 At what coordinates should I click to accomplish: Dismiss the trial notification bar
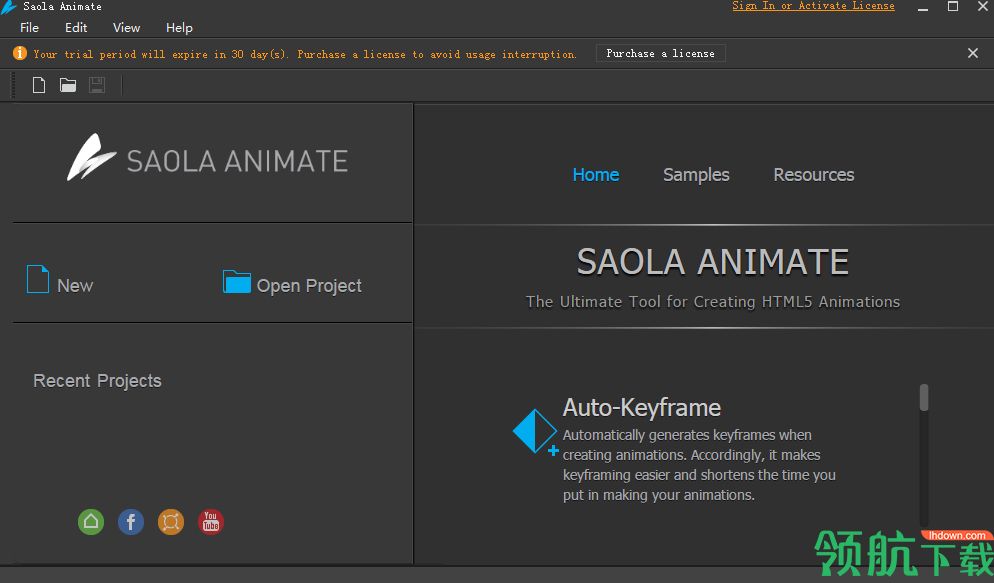[x=973, y=53]
